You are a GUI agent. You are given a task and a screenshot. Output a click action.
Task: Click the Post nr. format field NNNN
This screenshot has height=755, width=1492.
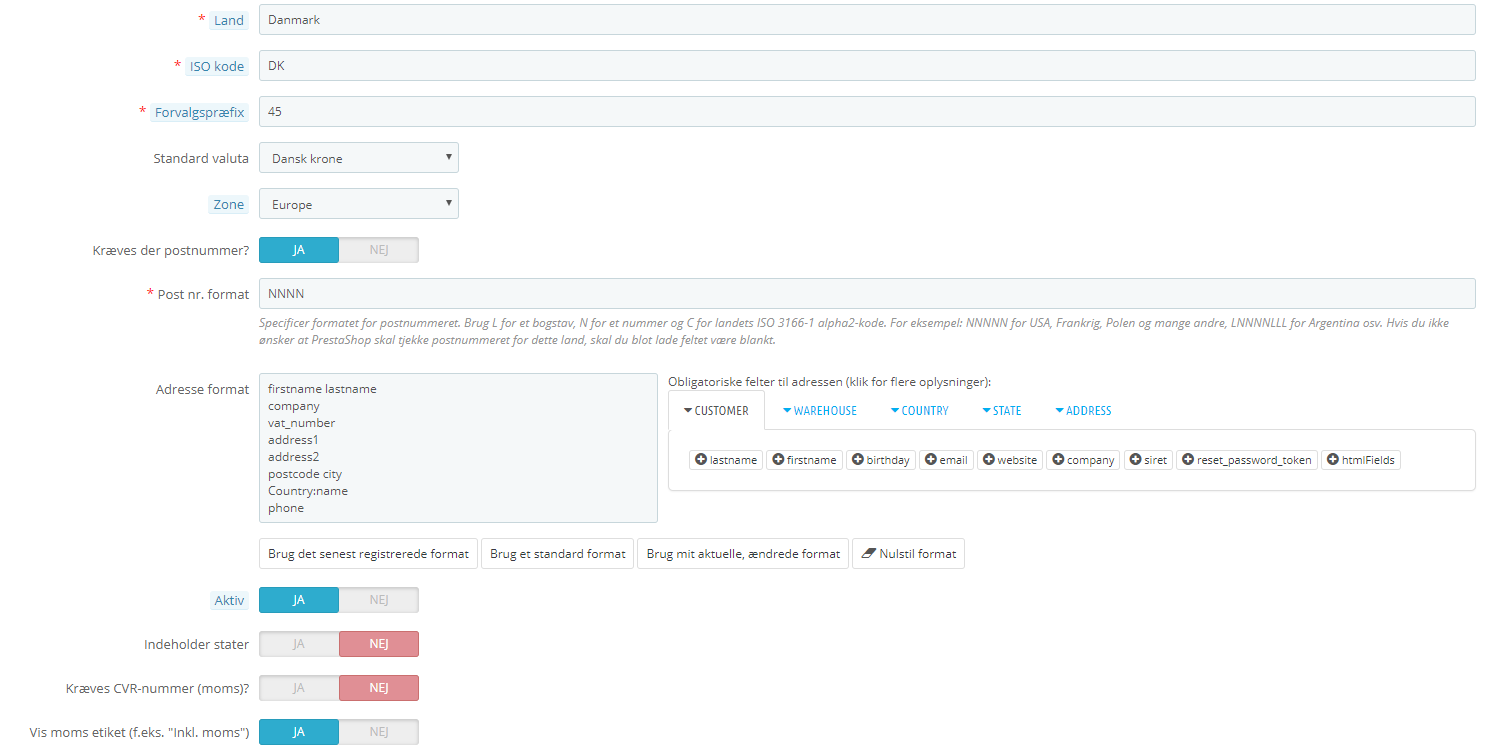867,294
